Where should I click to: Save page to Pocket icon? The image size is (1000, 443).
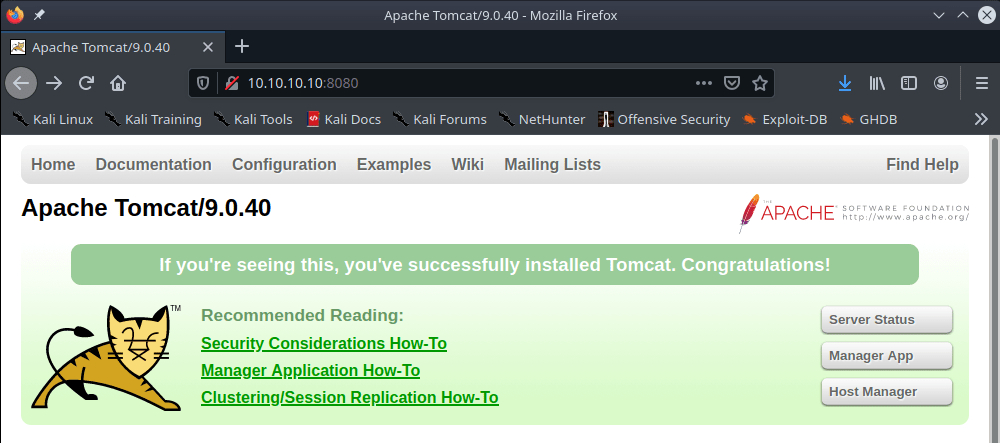pos(732,83)
